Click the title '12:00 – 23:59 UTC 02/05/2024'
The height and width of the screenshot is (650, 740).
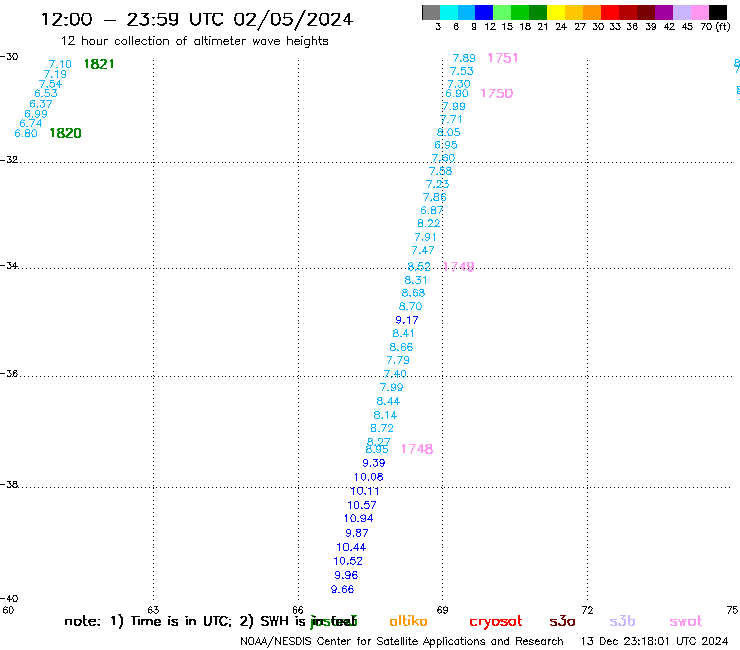(x=197, y=19)
